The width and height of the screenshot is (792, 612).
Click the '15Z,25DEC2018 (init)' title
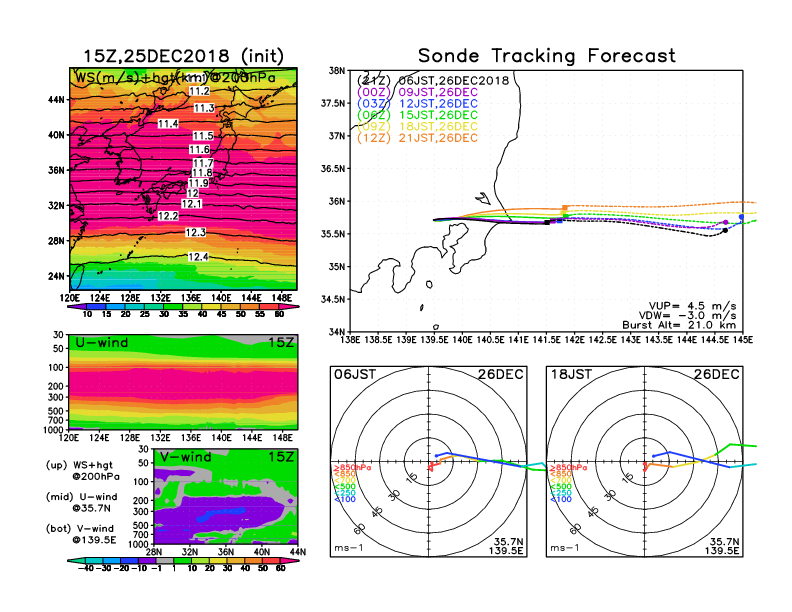coord(183,56)
